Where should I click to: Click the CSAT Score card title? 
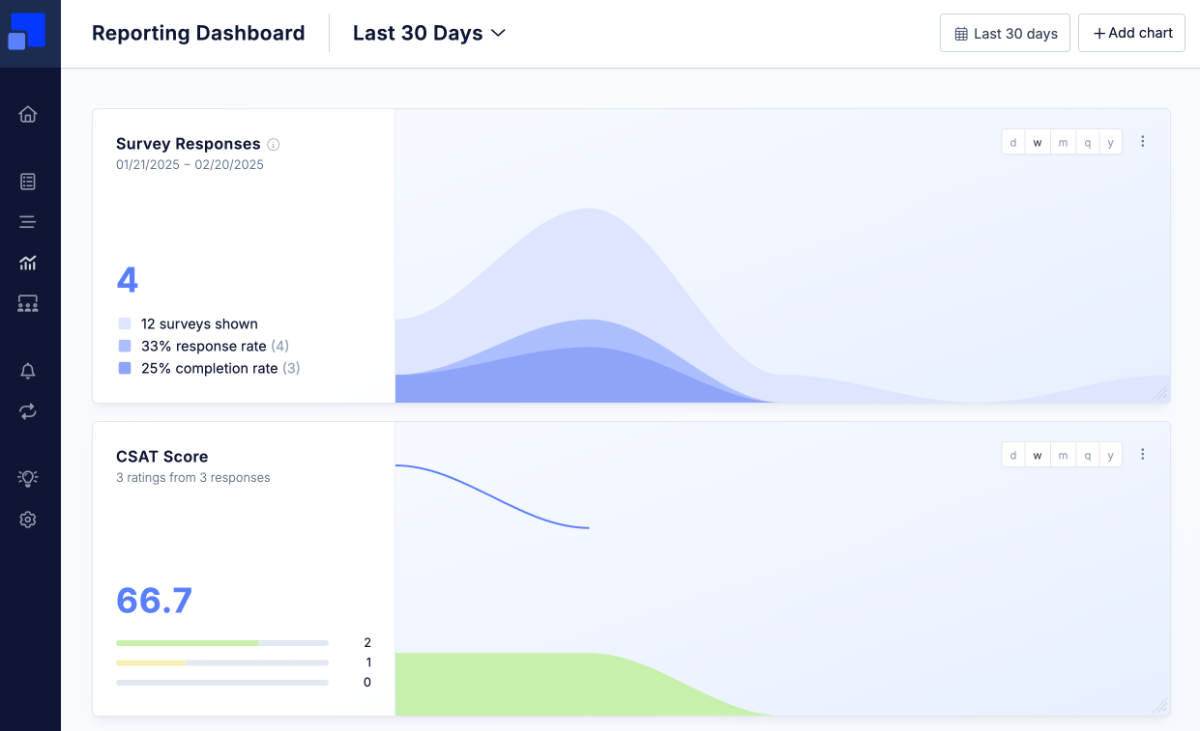coord(162,457)
